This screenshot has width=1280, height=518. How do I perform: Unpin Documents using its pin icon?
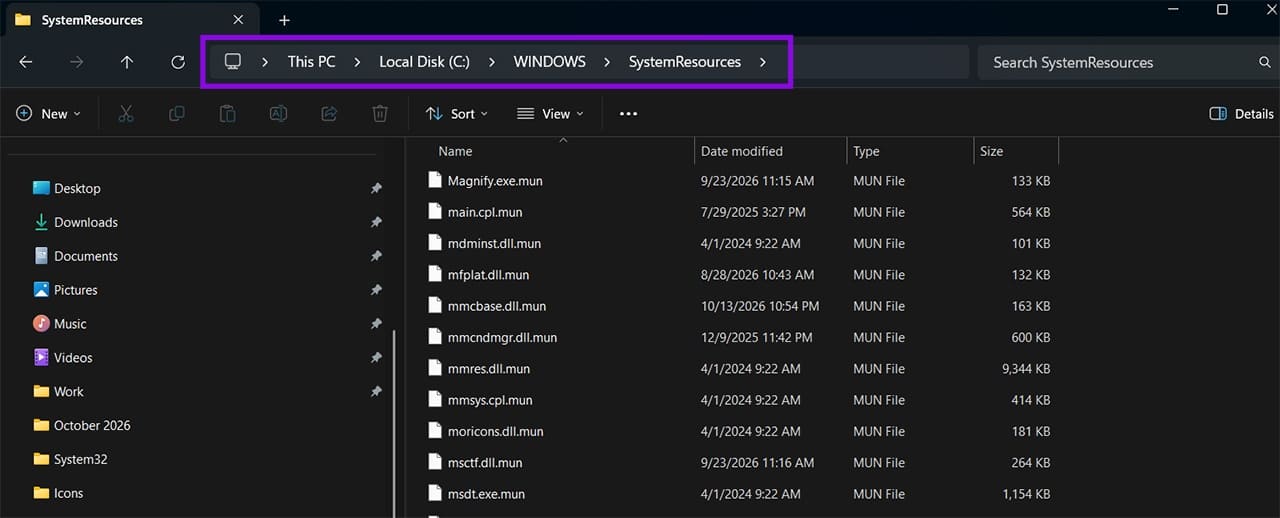[x=376, y=256]
